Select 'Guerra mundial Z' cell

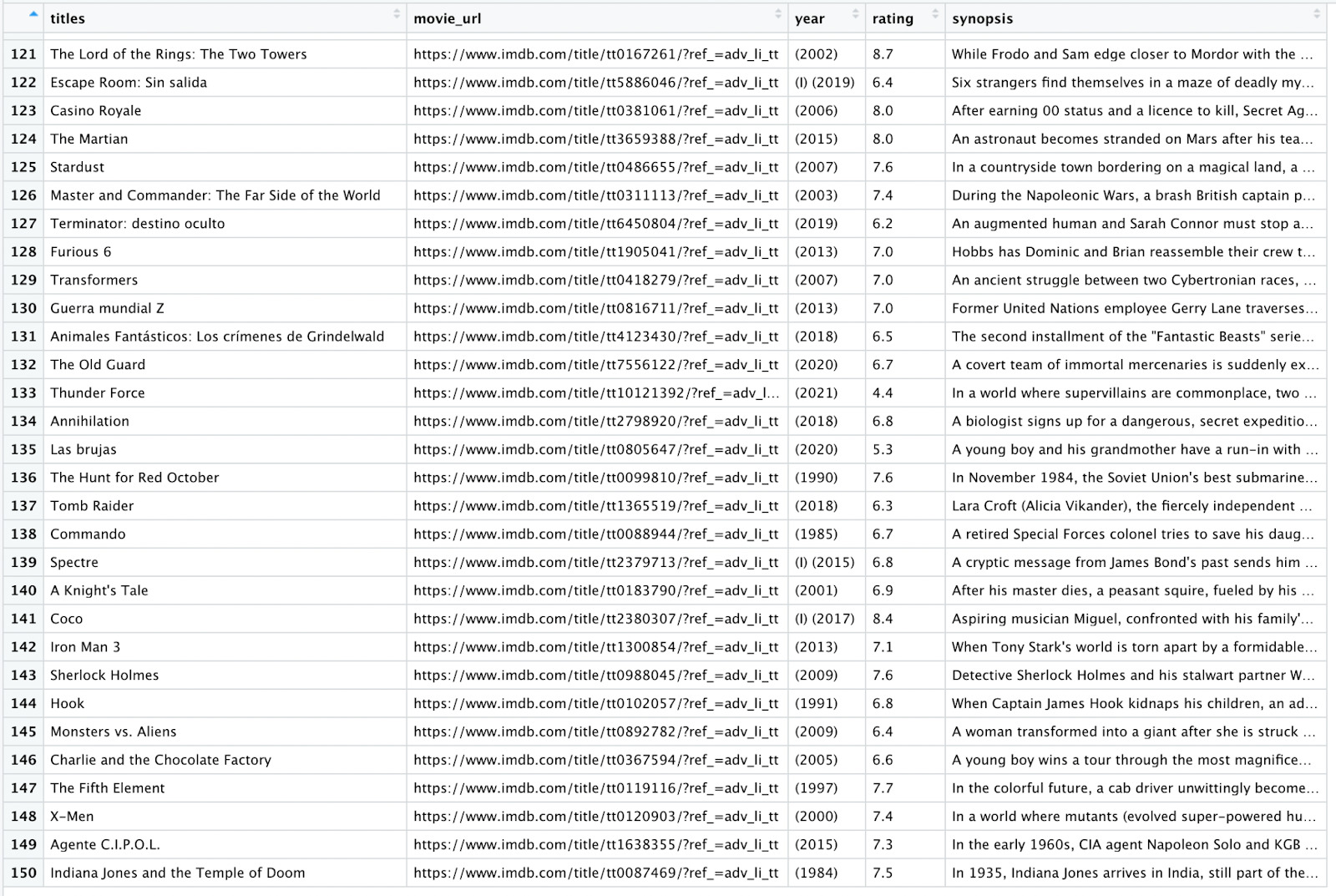coord(225,308)
